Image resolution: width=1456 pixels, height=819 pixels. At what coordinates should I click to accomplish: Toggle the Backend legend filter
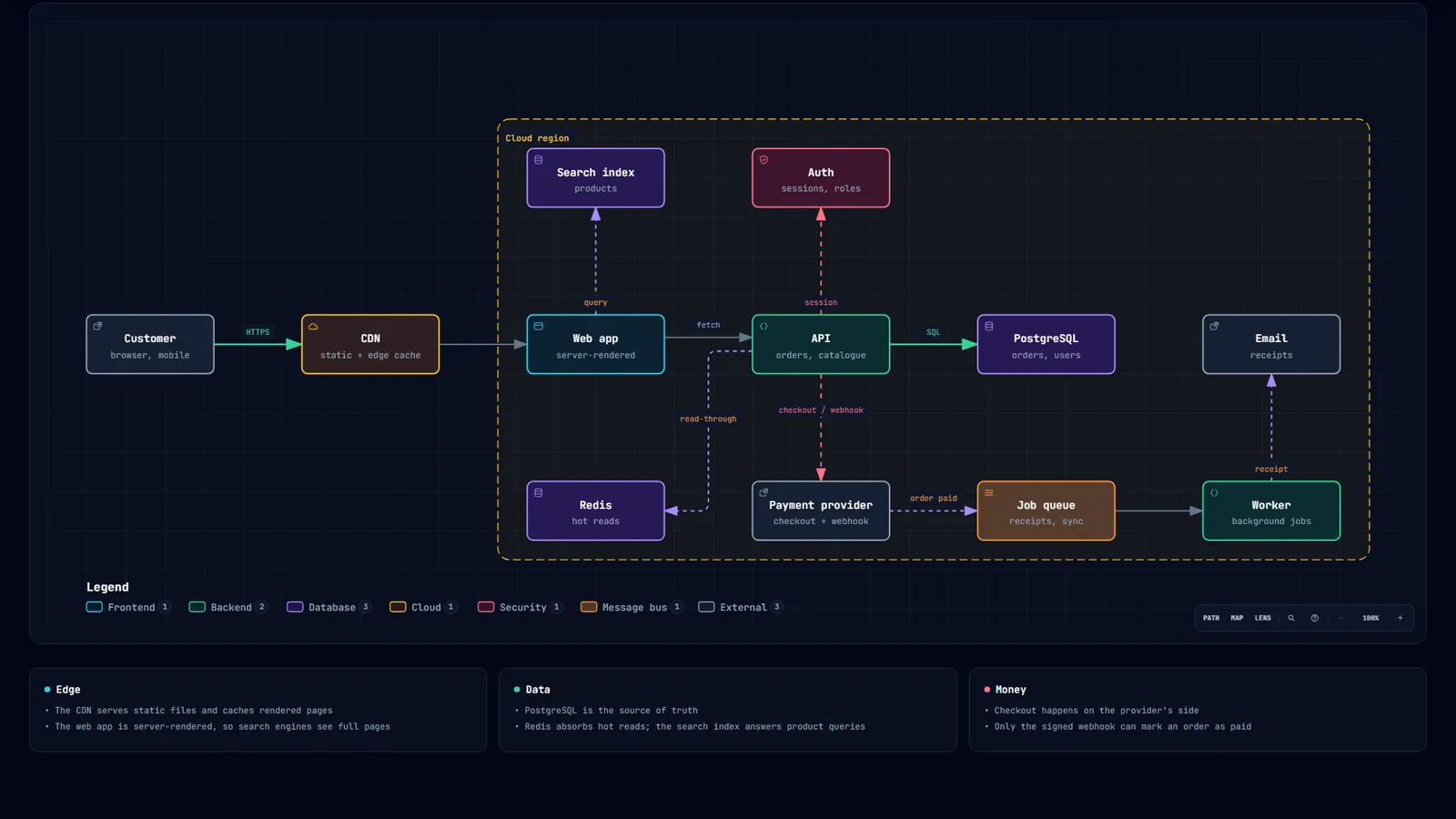(228, 607)
